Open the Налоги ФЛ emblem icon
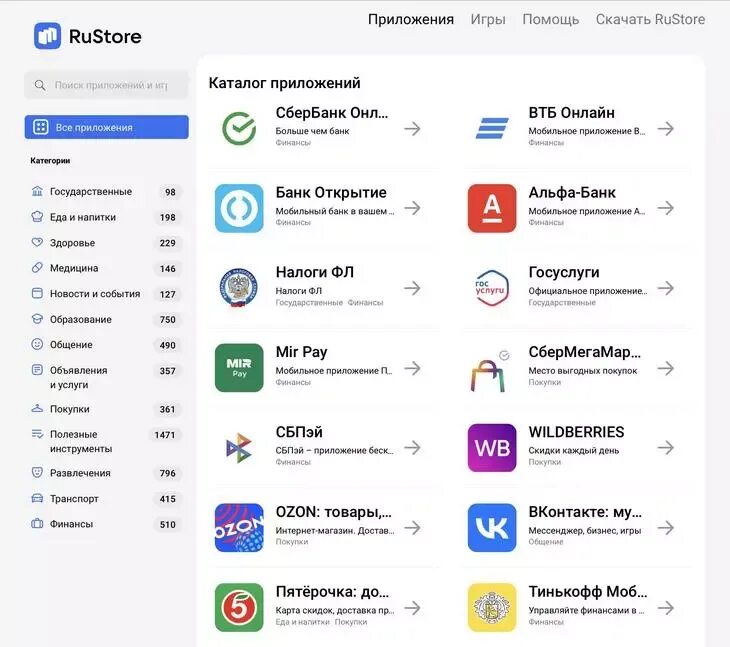 [x=239, y=288]
